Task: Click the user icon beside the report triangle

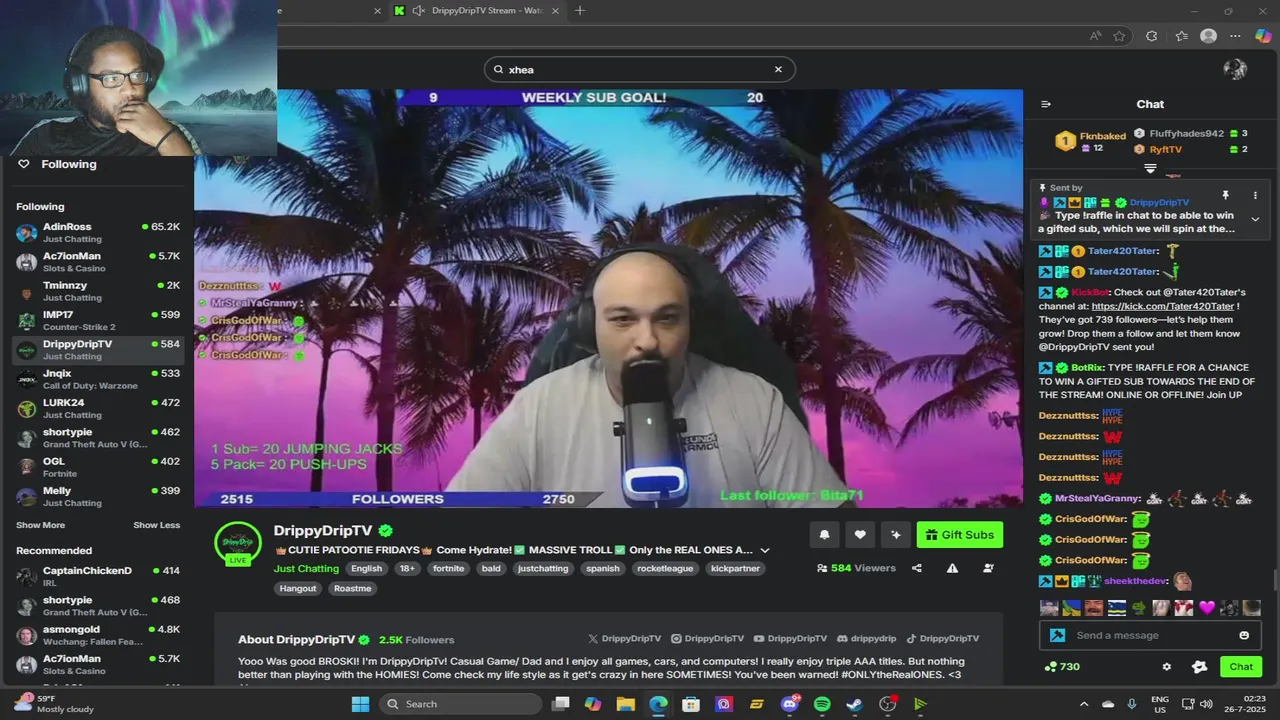Action: point(988,568)
